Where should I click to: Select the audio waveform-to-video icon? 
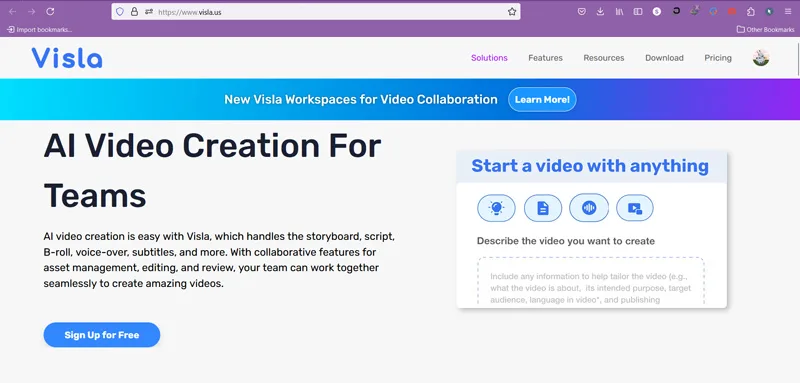pos(589,208)
